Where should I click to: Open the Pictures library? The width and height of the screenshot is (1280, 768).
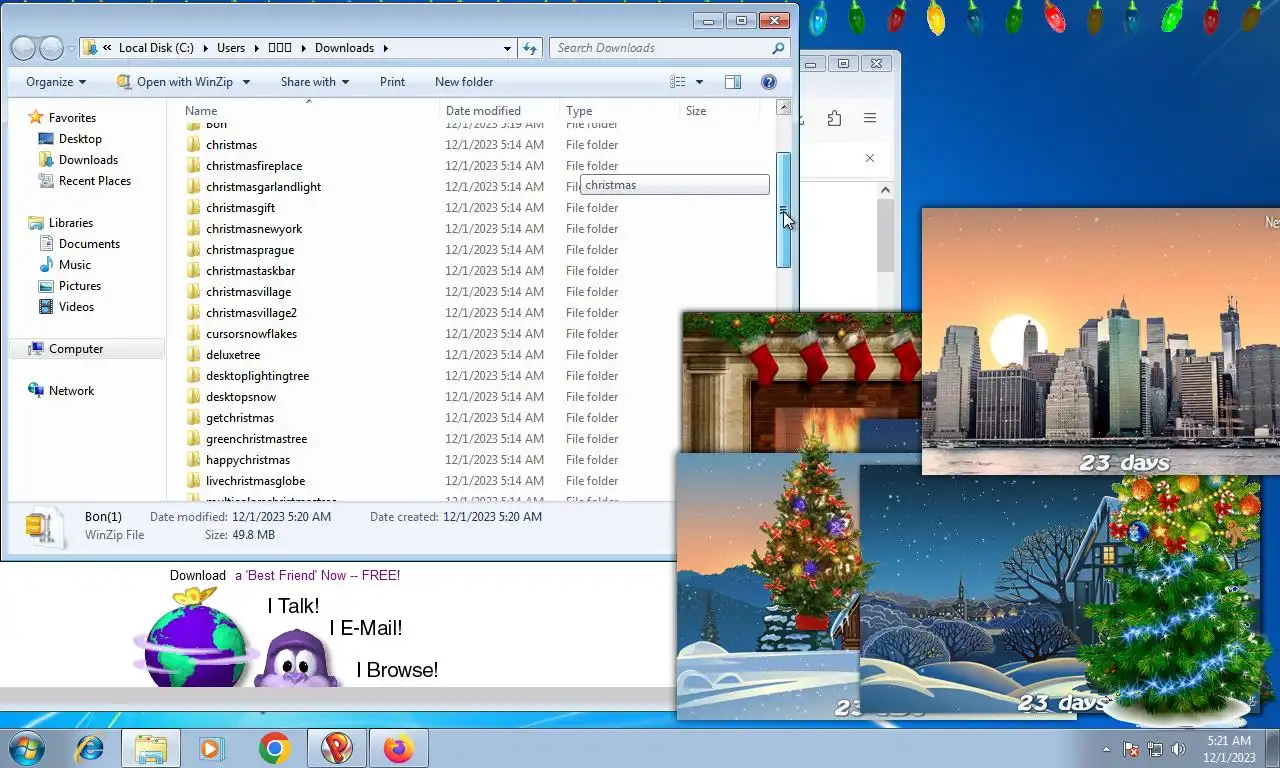tap(80, 286)
